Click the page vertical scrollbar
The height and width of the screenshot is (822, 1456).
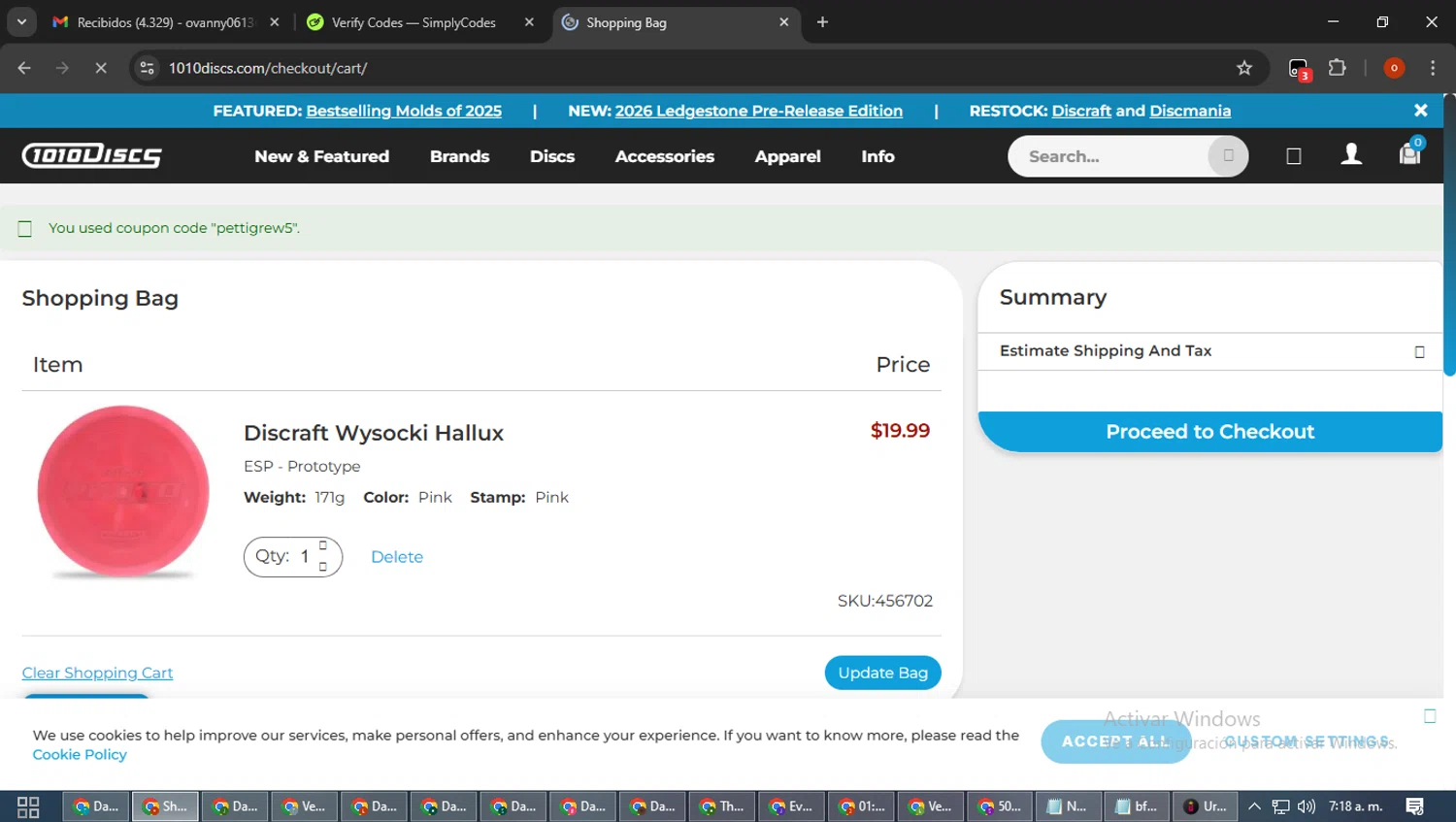1449,236
